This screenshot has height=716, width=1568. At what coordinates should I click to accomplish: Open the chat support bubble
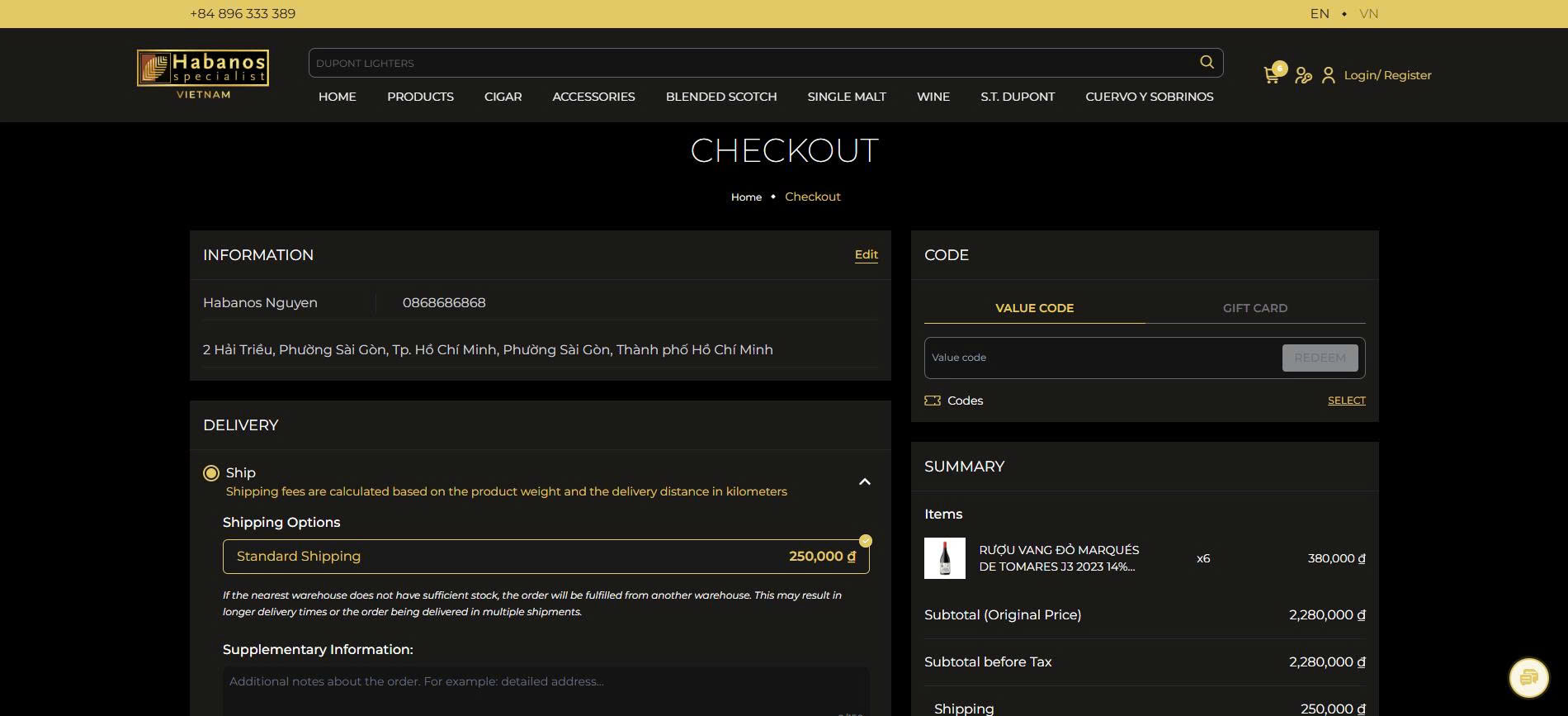(x=1528, y=678)
